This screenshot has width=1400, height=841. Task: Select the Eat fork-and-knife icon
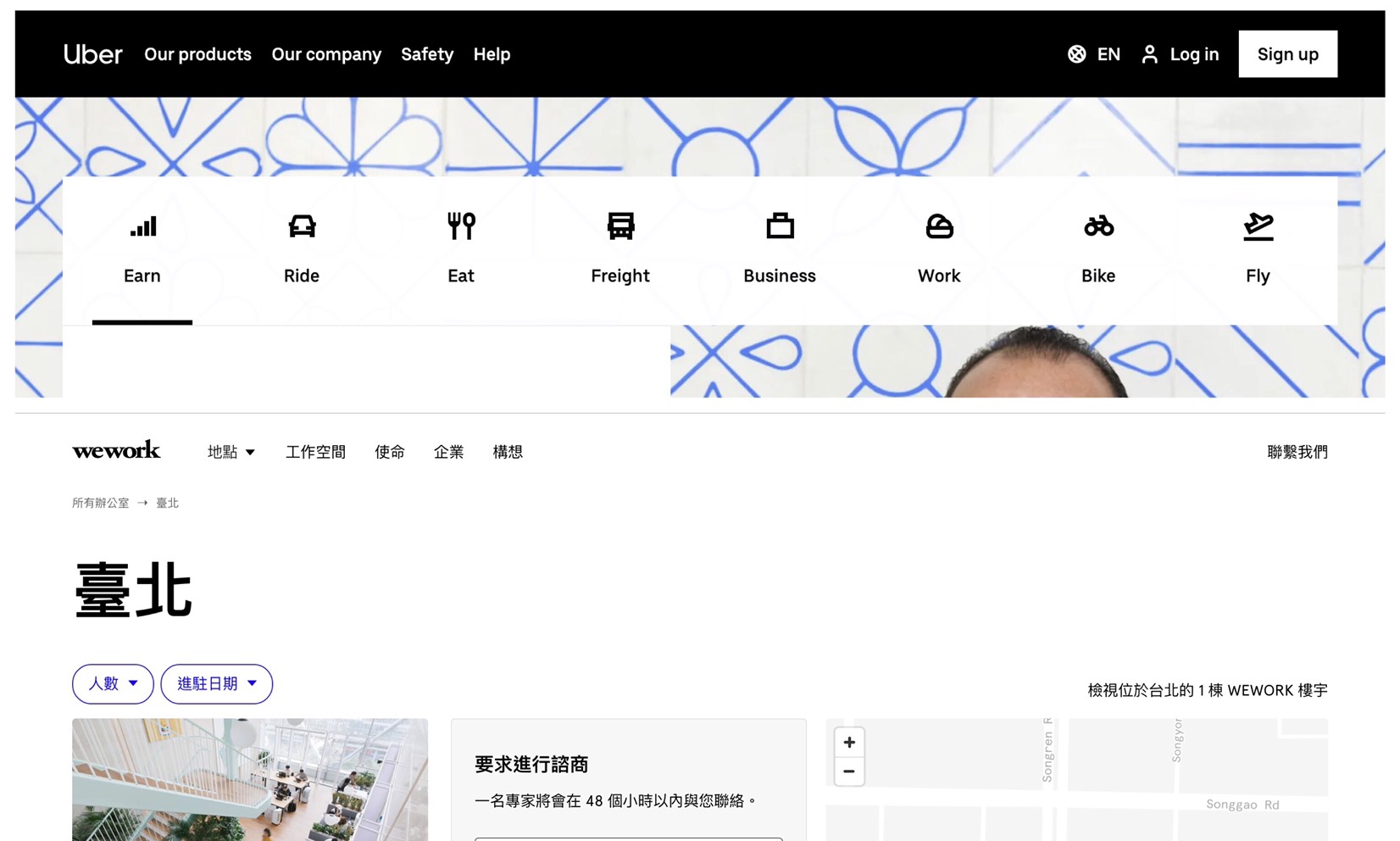click(461, 226)
